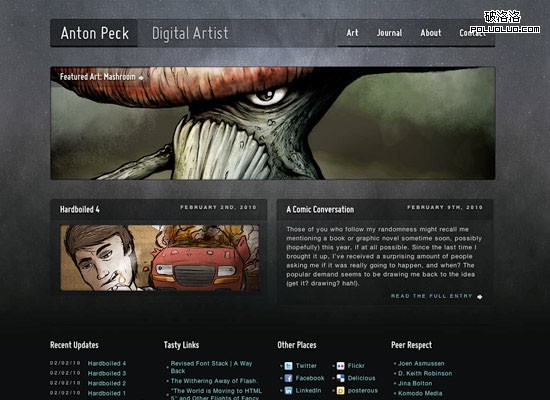Open Read the Full Entry link
The image size is (550, 400).
coord(431,296)
